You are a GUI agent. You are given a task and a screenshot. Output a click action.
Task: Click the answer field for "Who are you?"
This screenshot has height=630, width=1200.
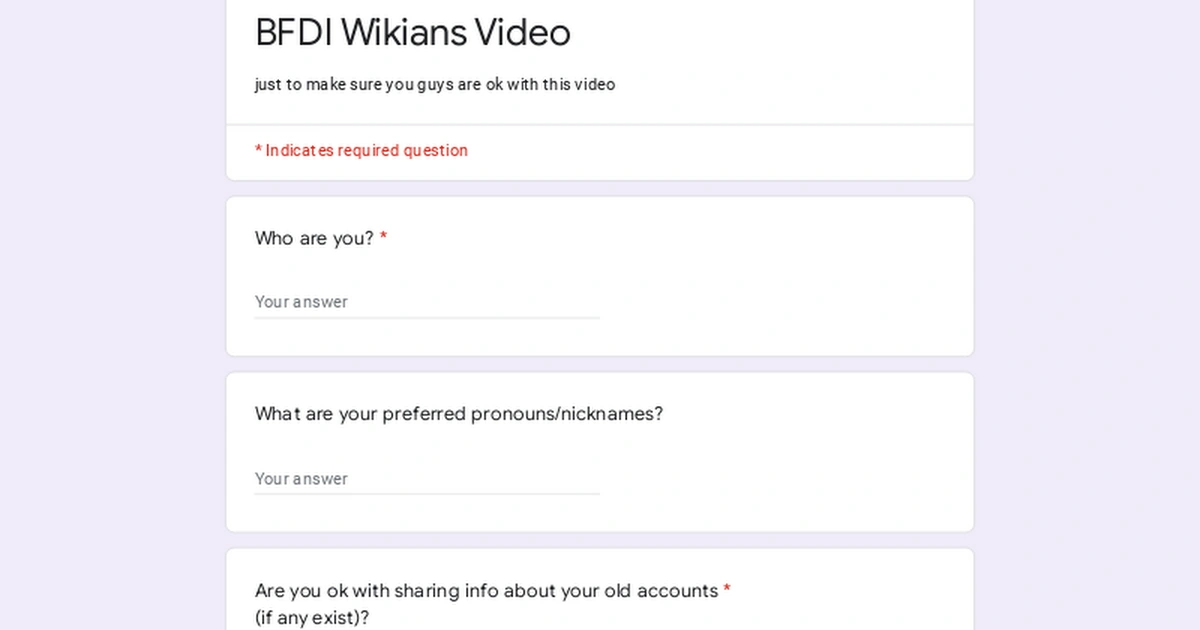pos(420,301)
